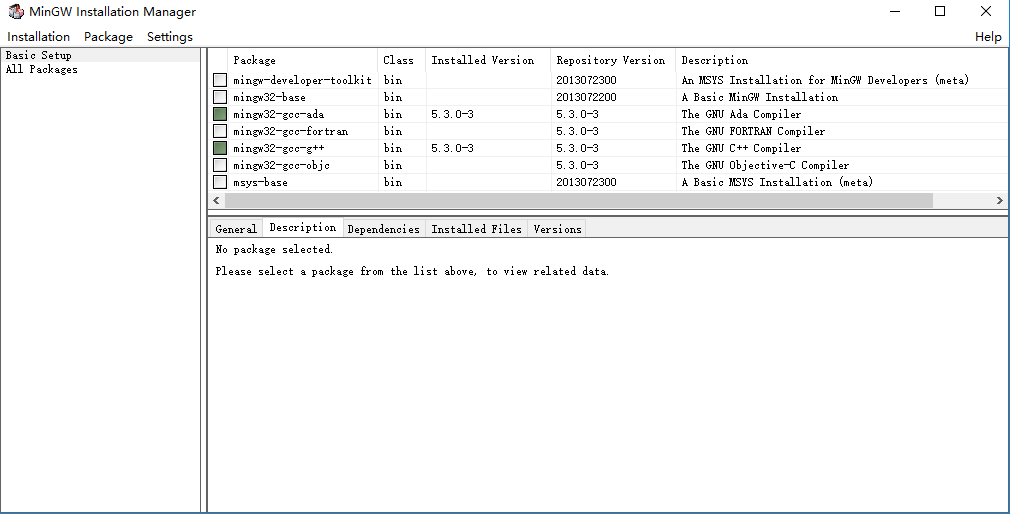Click 'A Basic MSYS Installation (meta)' description
The image size is (1010, 514).
[777, 182]
